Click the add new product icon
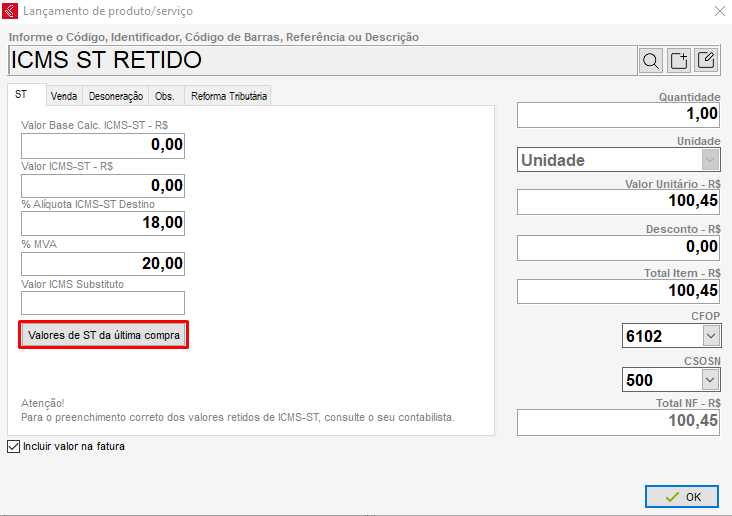The image size is (732, 516). 679,60
